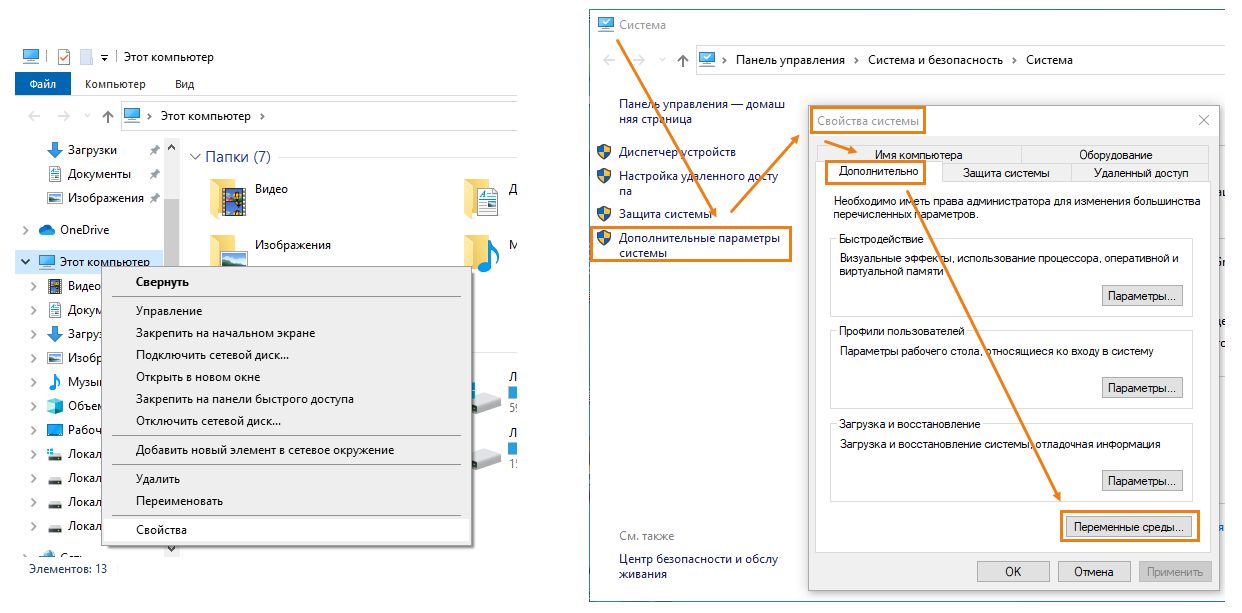This screenshot has height=613, width=1242.
Task: Select Удалить in the context menu
Action: [x=285, y=479]
